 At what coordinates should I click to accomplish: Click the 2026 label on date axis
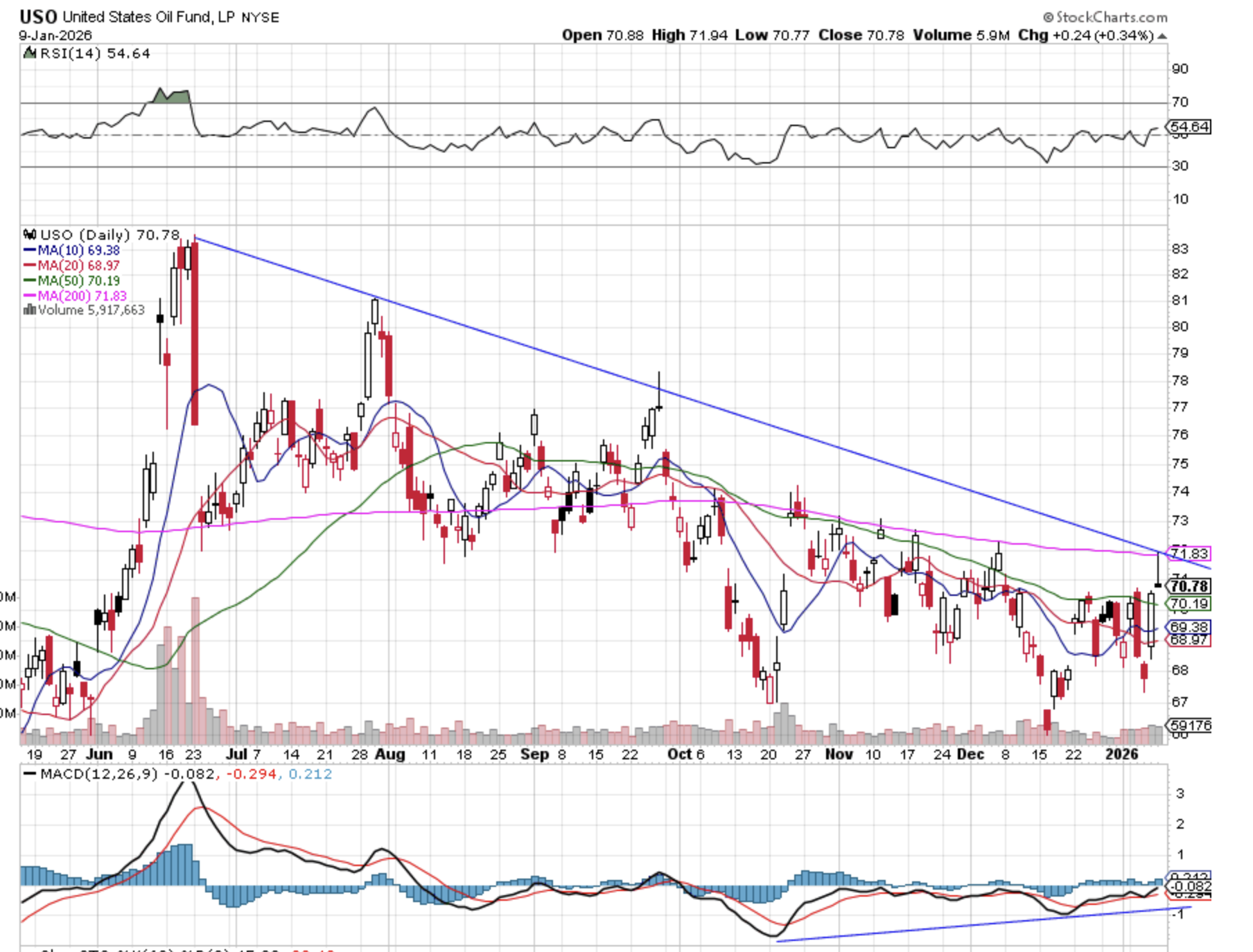pos(1121,755)
